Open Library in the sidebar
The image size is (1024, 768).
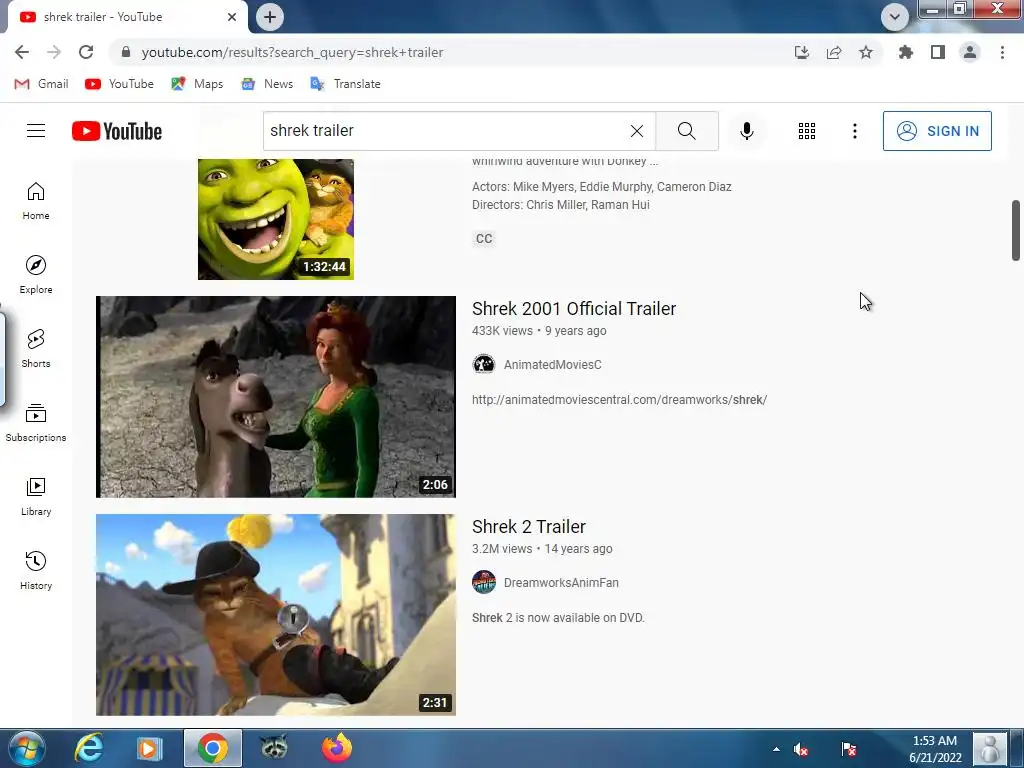(x=36, y=497)
